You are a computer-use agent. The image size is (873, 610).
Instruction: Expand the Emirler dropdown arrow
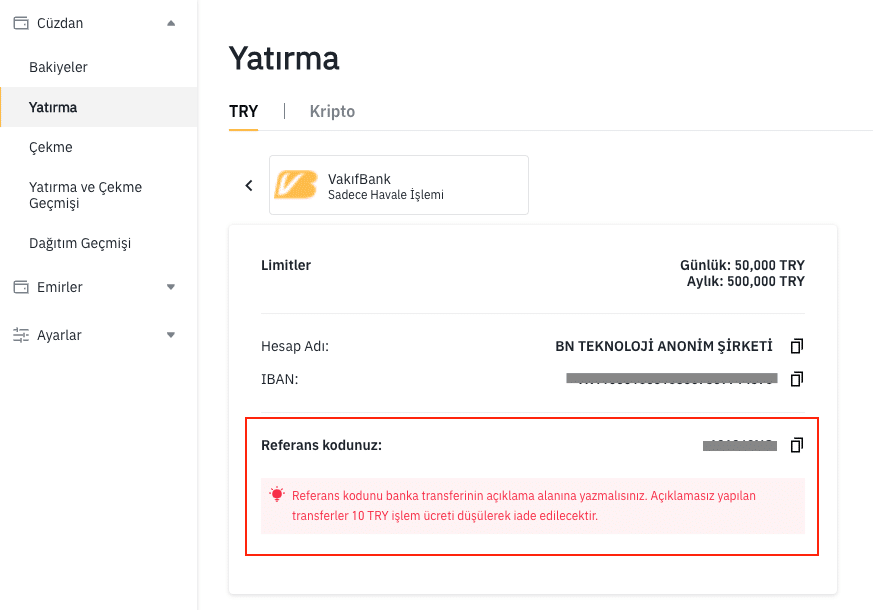(171, 287)
